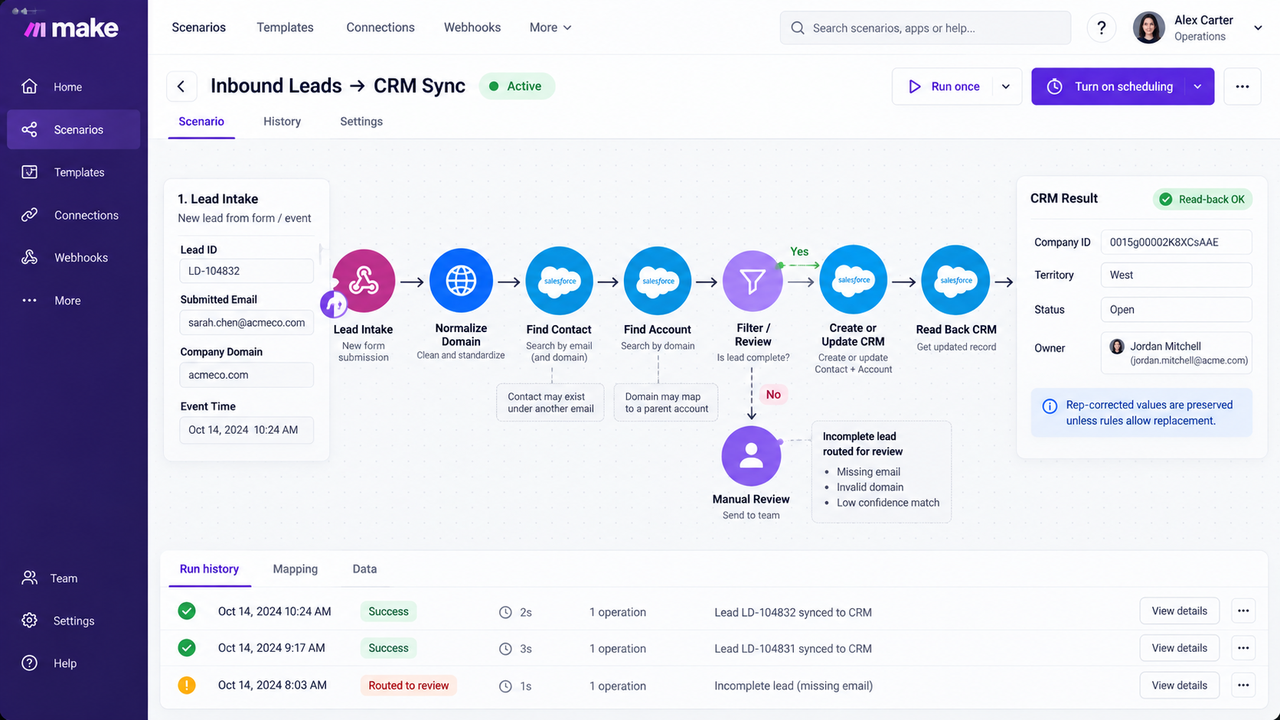Expand the Run once dropdown arrow
The image size is (1280, 720).
point(1006,87)
